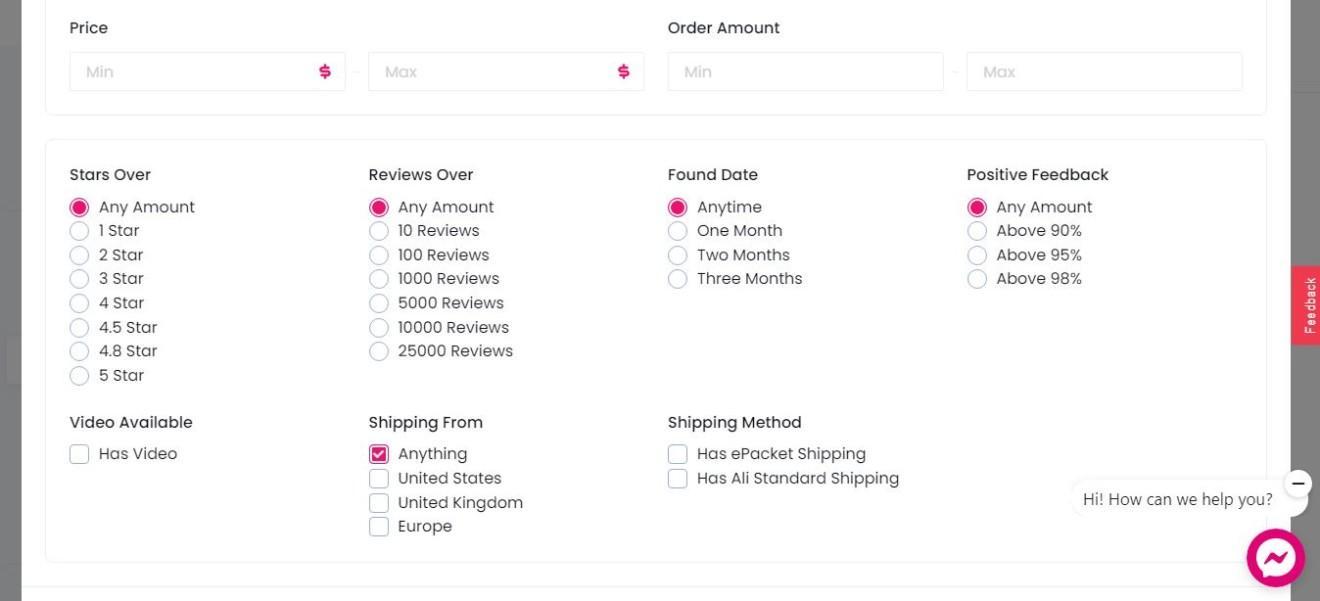Choose 1000 Reviews under Reviews Over
This screenshot has width=1320, height=601.
(x=379, y=279)
